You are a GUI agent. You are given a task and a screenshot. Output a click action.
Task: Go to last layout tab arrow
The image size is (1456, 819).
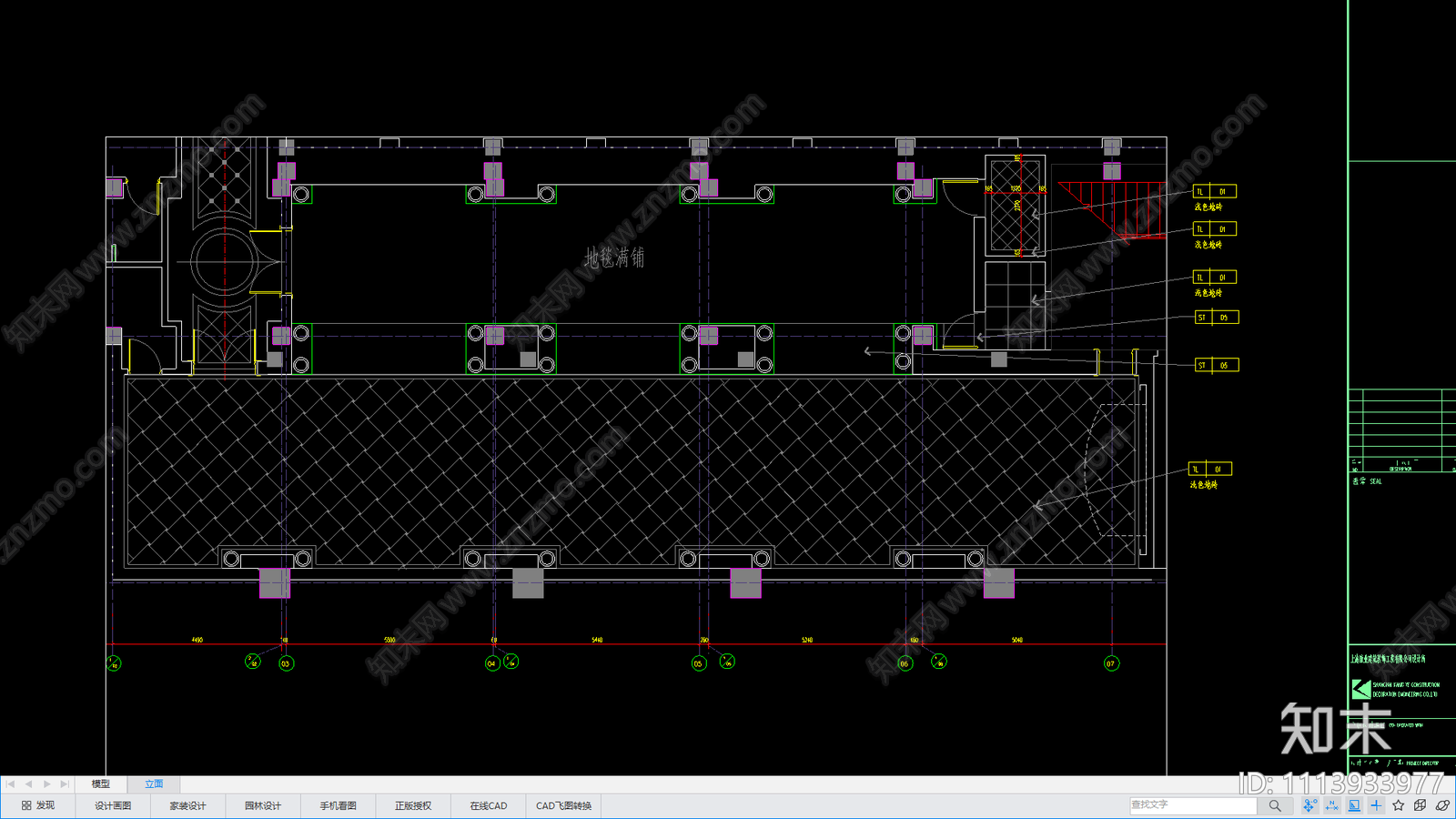[65, 784]
